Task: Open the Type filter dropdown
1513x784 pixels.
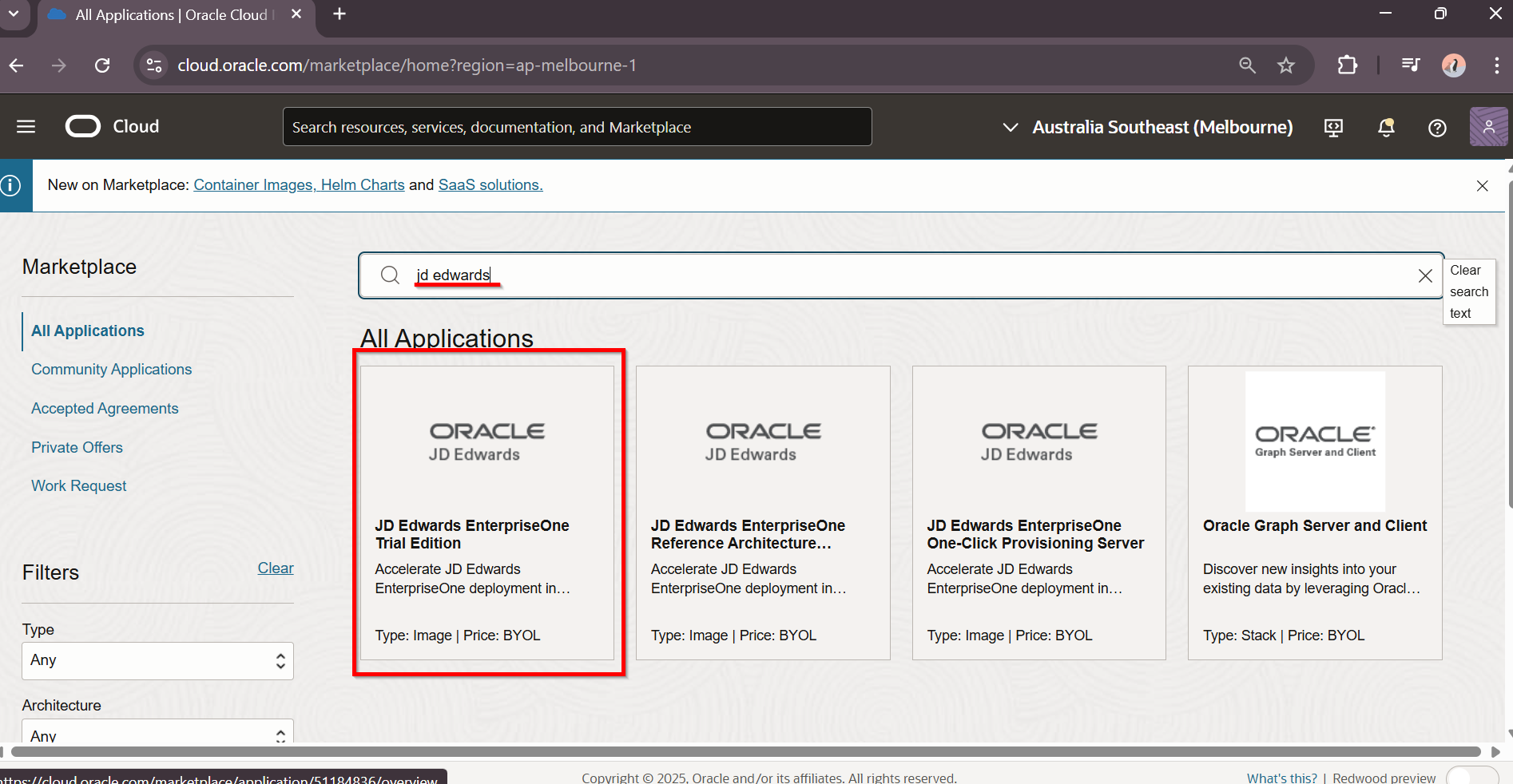Action: point(157,660)
